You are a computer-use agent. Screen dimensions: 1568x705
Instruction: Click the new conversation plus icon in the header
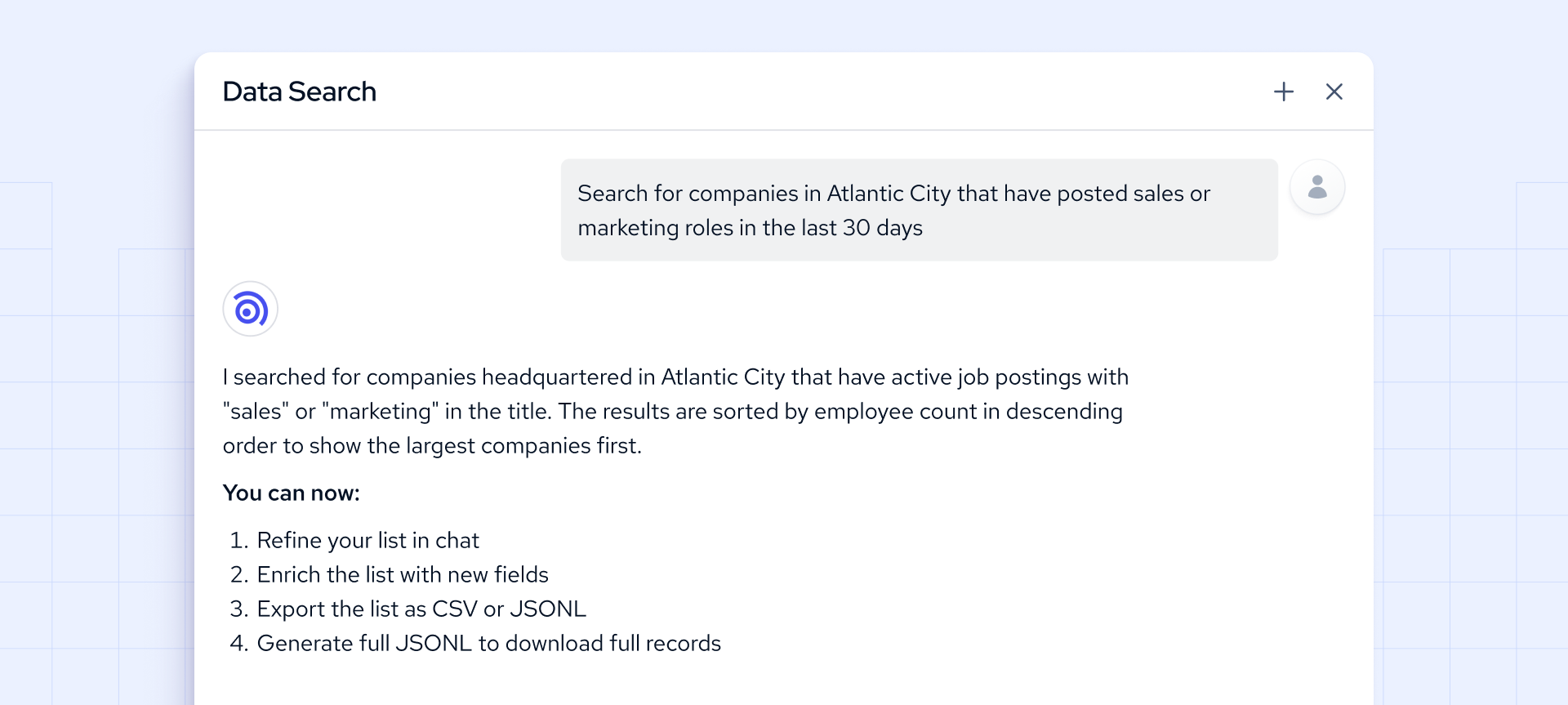1283,91
